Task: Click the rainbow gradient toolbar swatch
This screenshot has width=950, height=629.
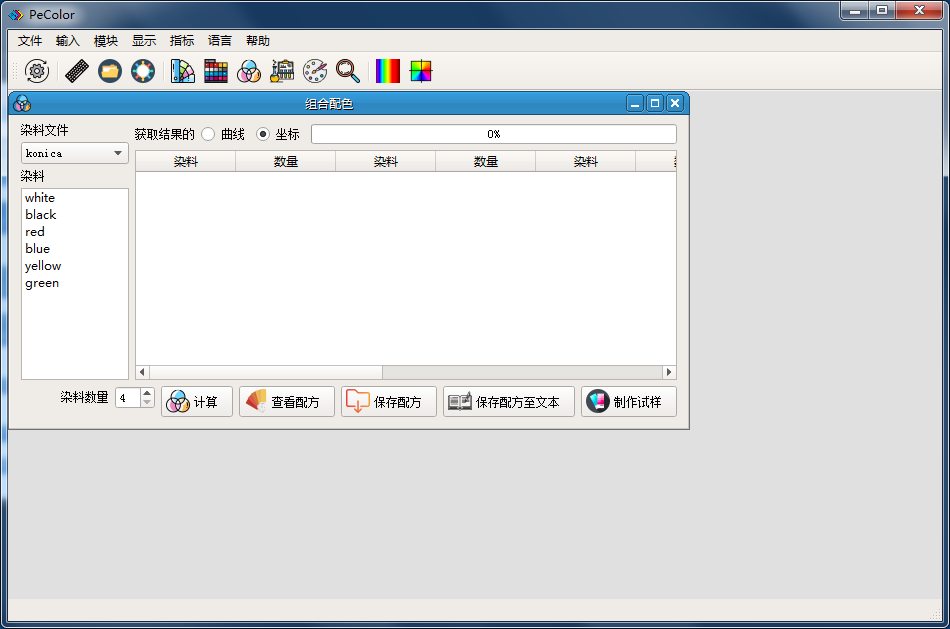Action: click(387, 71)
